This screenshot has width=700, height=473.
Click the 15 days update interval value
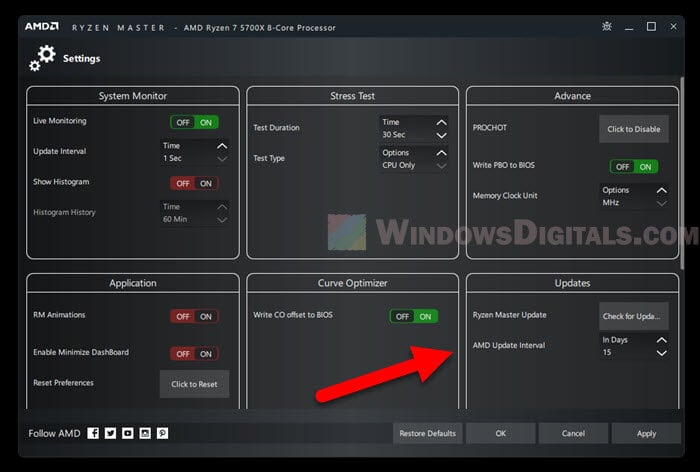point(607,352)
